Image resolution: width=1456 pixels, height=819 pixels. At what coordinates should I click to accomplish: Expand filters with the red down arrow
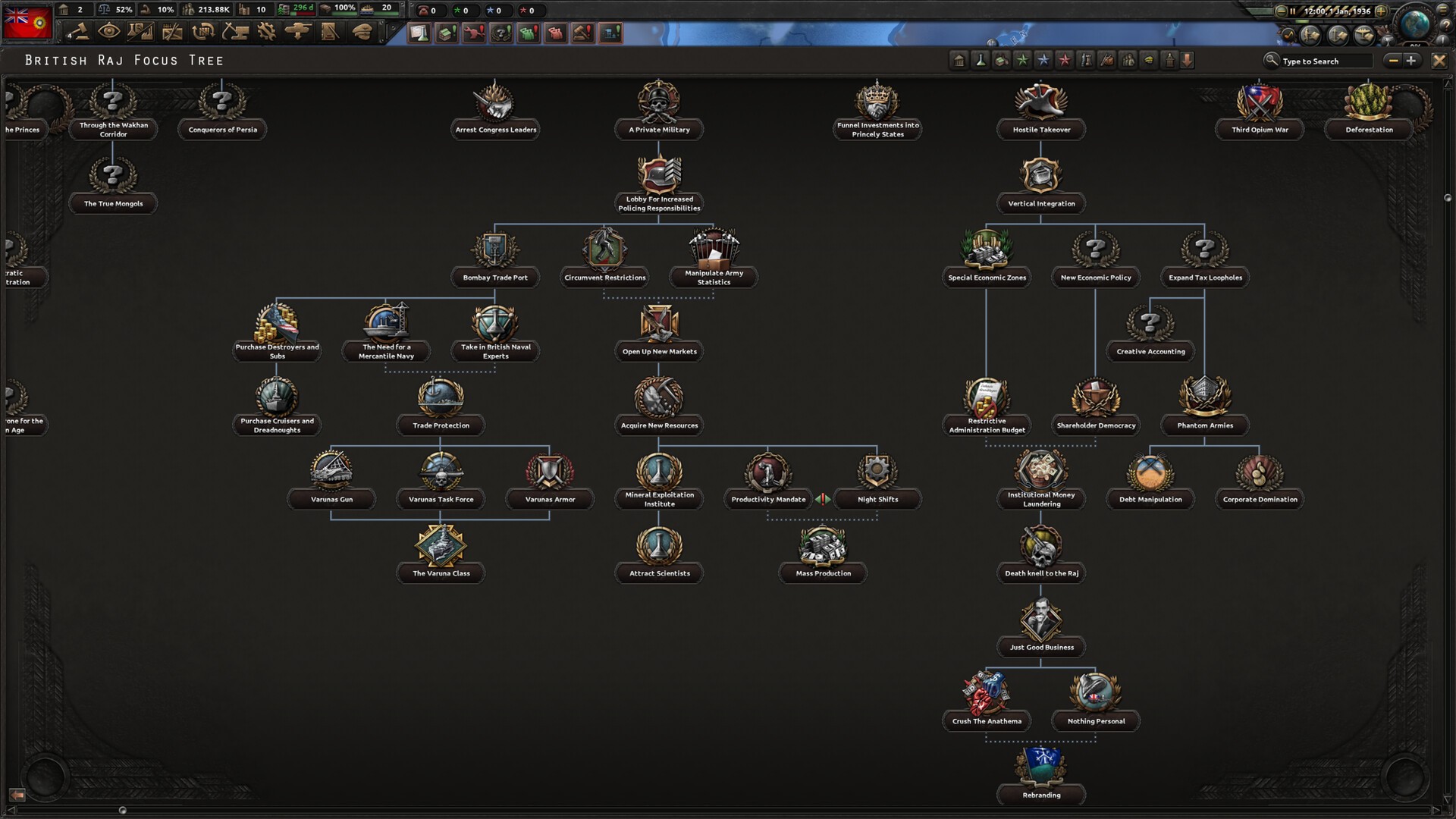[x=1188, y=61]
